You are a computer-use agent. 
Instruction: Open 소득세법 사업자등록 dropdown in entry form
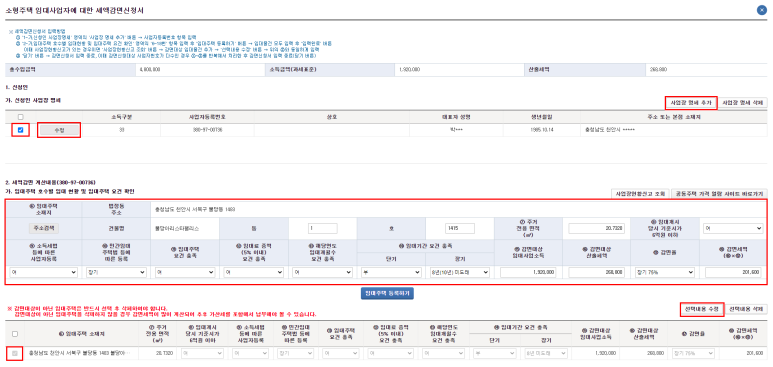click(43, 272)
